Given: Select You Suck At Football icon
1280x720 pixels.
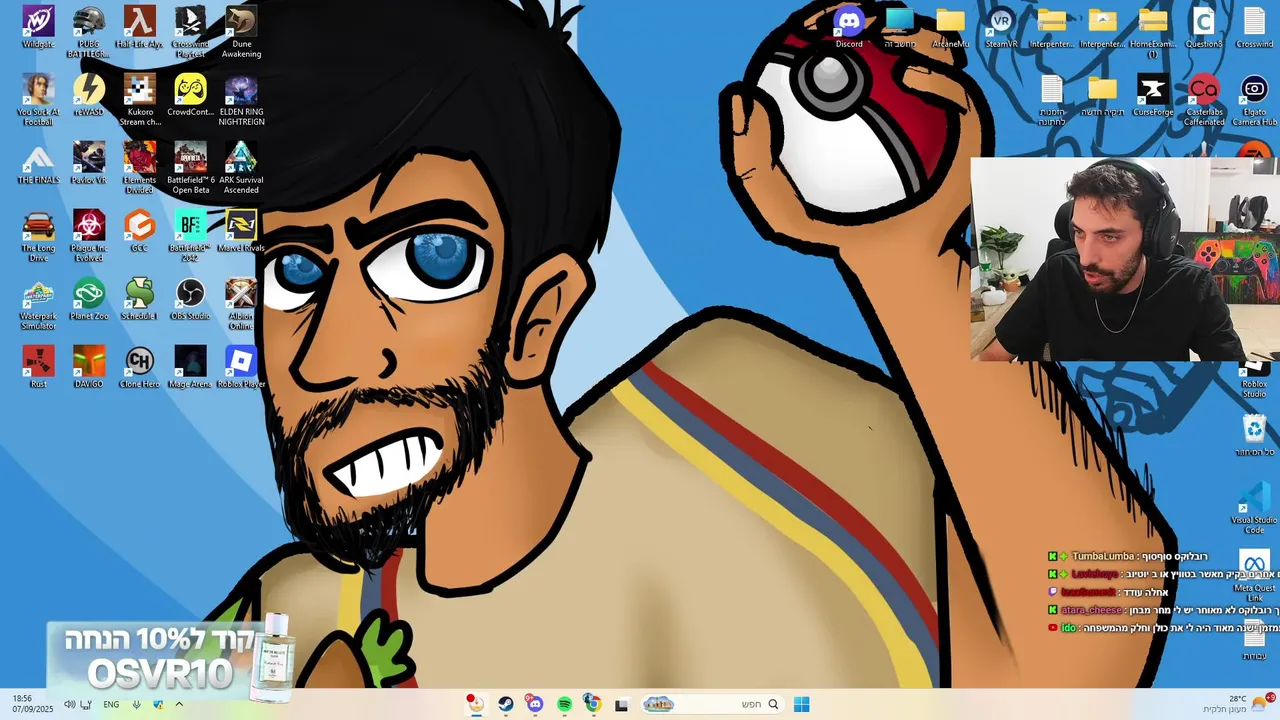Looking at the screenshot, I should coord(38,99).
